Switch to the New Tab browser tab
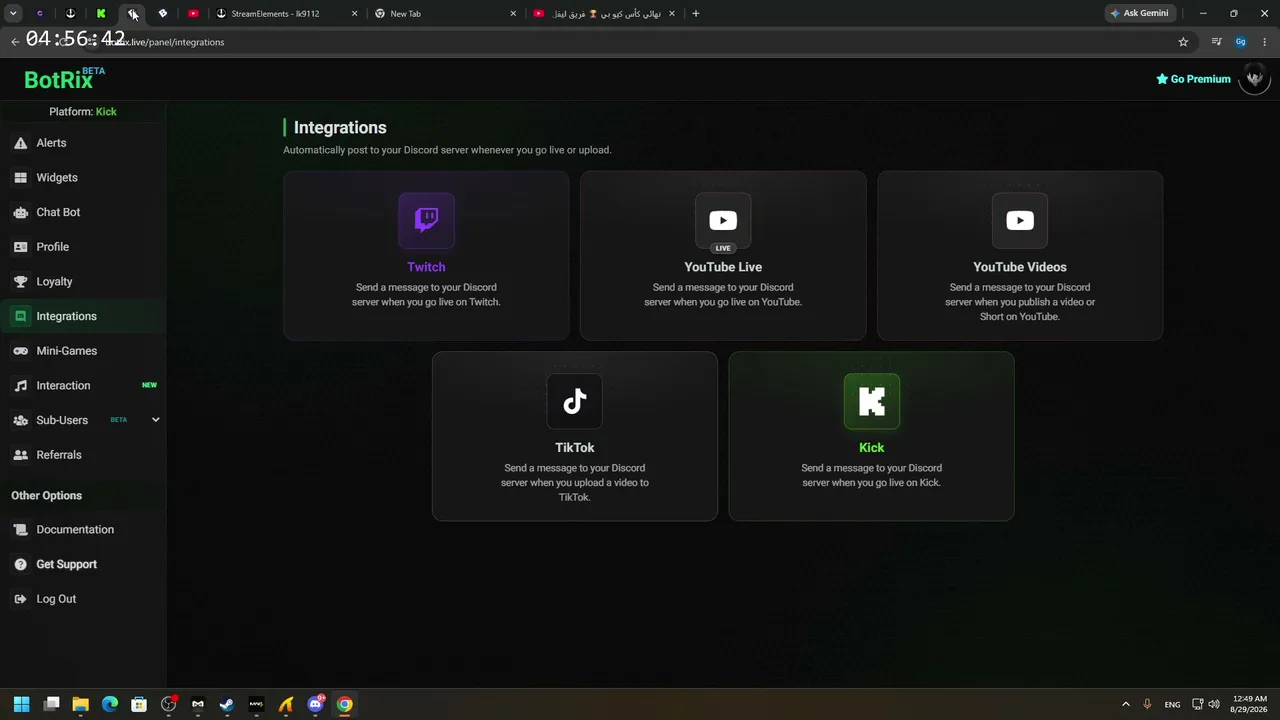 pos(445,14)
